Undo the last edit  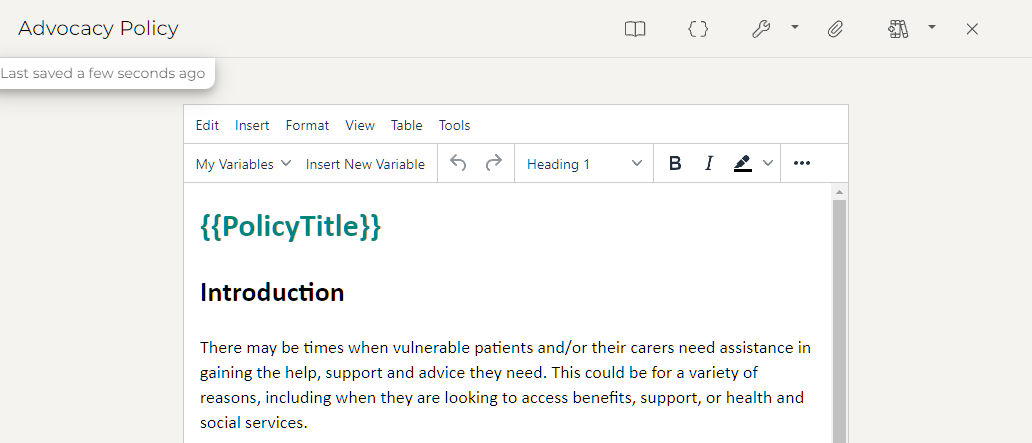pos(458,163)
